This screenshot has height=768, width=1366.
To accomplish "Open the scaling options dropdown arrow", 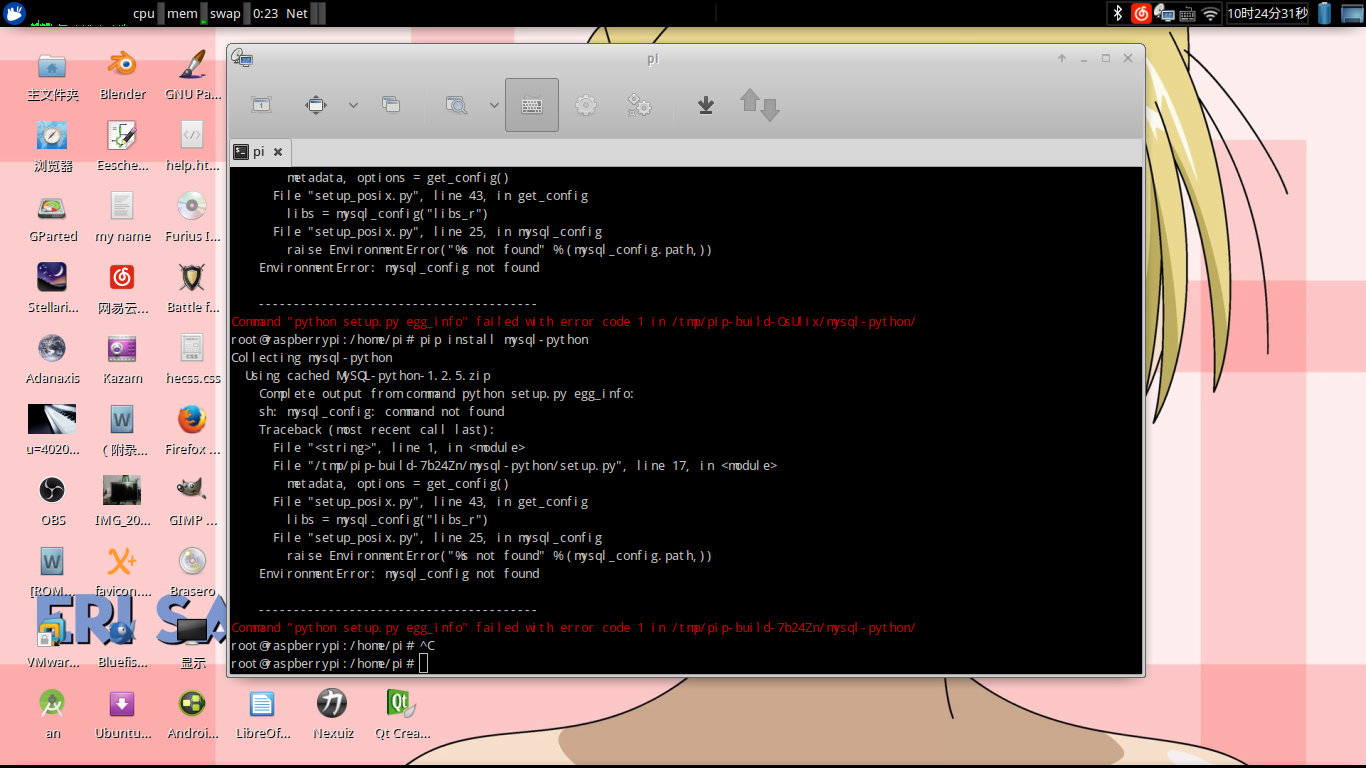I will click(494, 105).
